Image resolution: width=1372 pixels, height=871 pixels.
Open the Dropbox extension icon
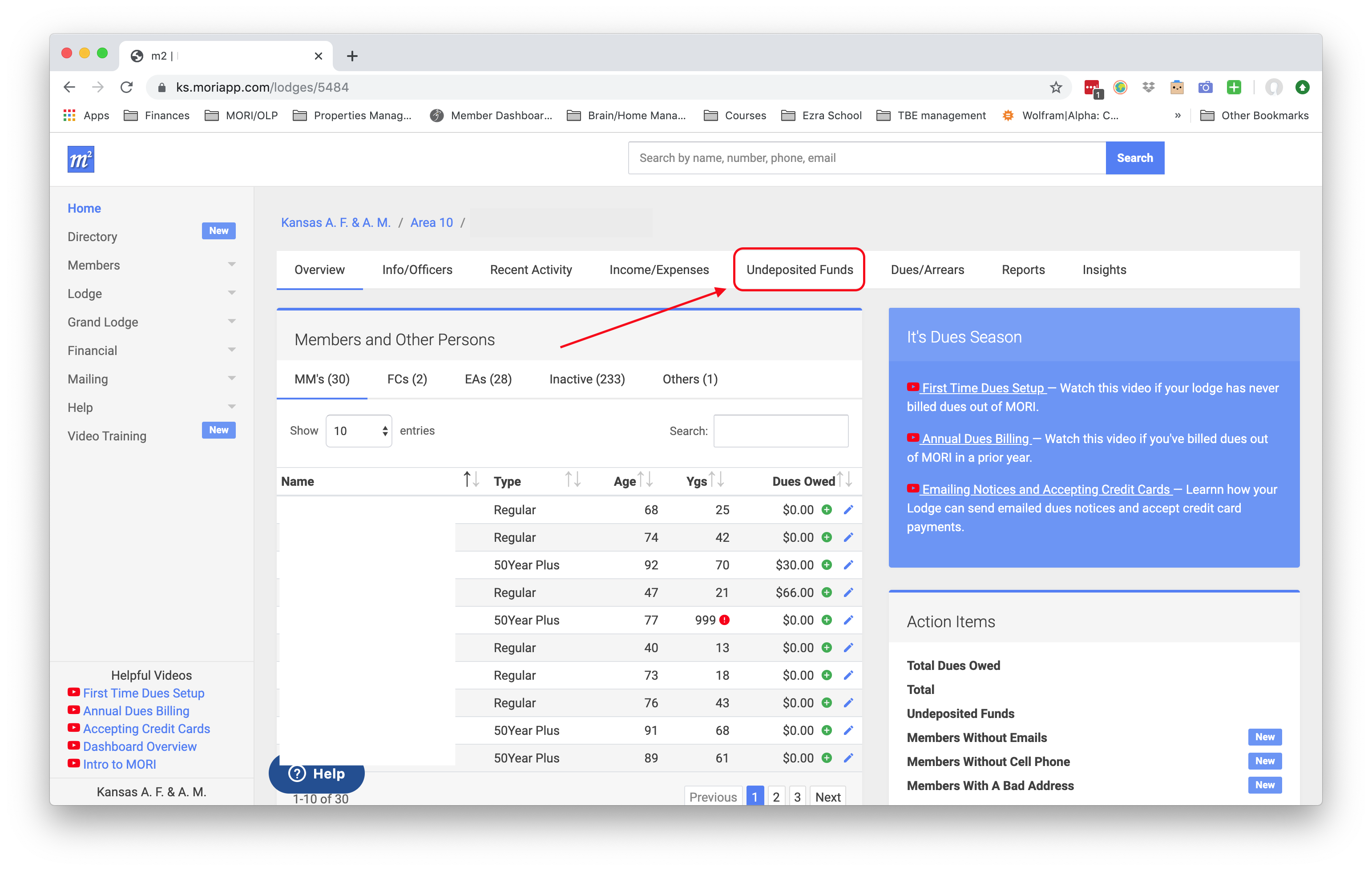1148,87
